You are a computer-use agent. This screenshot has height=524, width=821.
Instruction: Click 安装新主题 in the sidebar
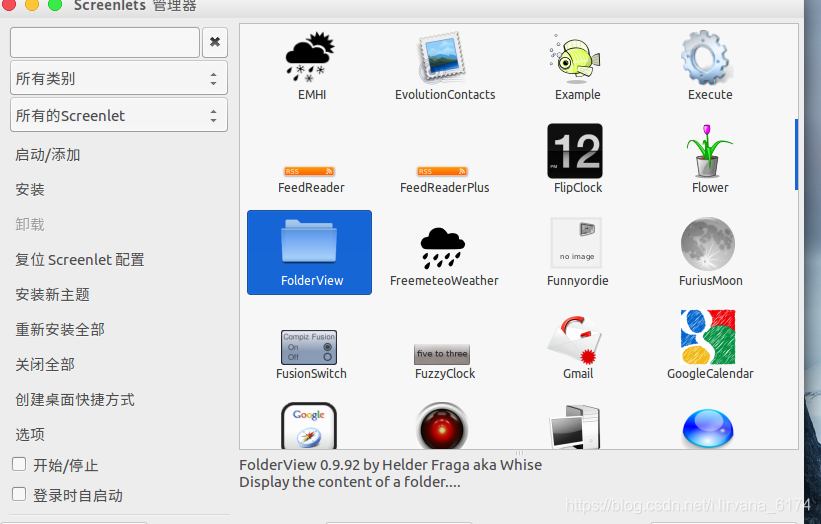(53, 295)
